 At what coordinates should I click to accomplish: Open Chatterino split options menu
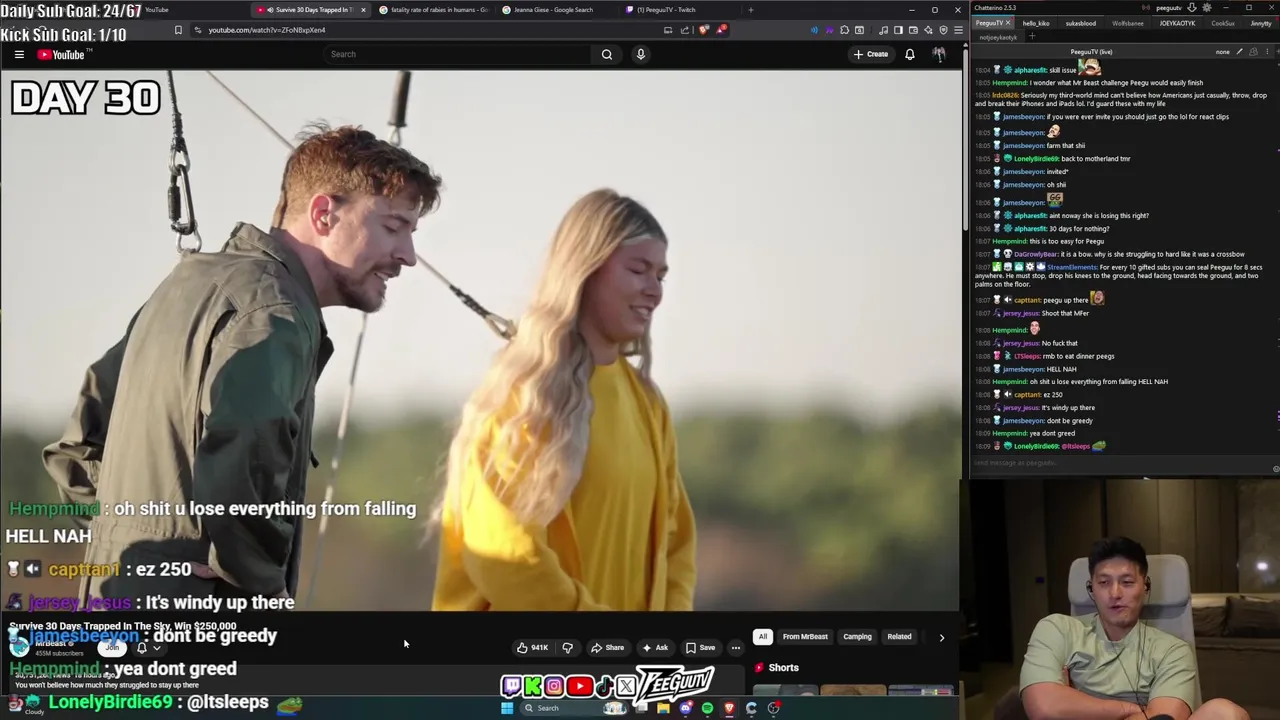click(x=1267, y=52)
